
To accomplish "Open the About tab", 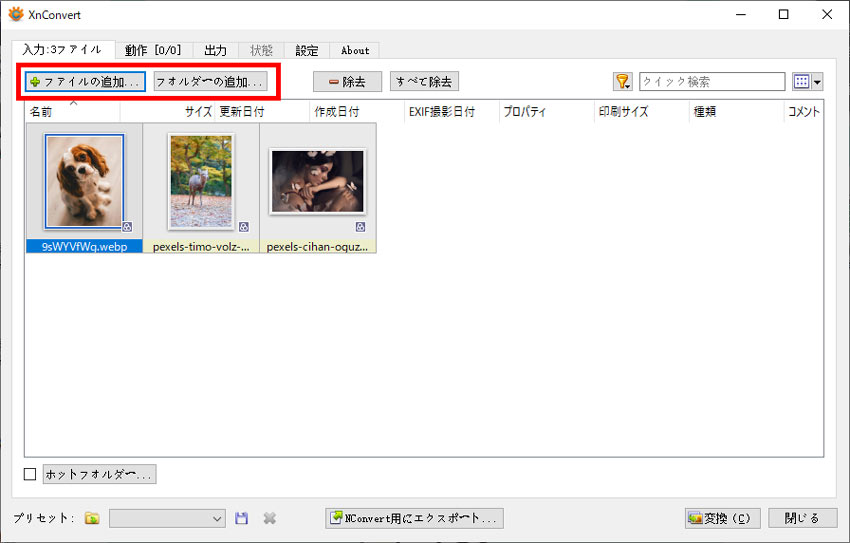I will click(355, 50).
